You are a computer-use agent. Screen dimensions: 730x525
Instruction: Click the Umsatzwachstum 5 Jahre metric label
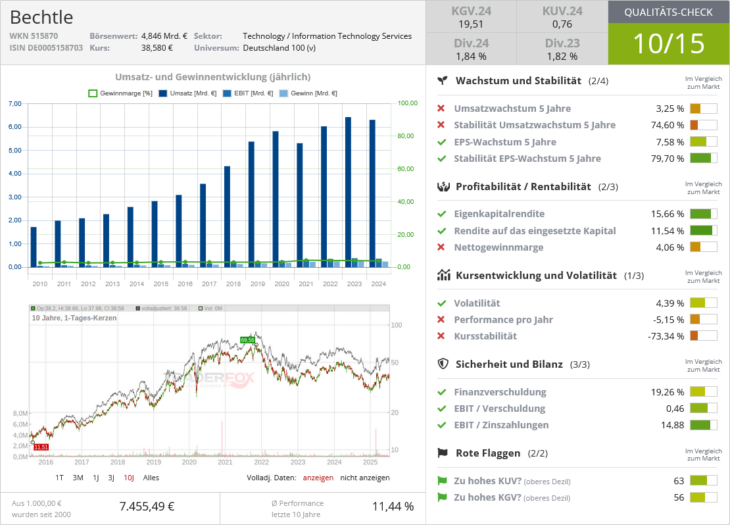512,108
